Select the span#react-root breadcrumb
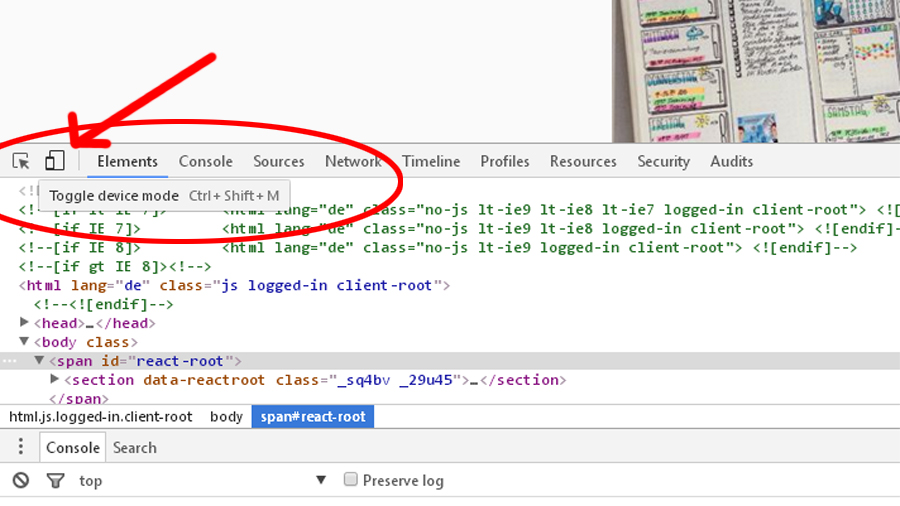Viewport: 900px width, 506px height. [x=313, y=417]
